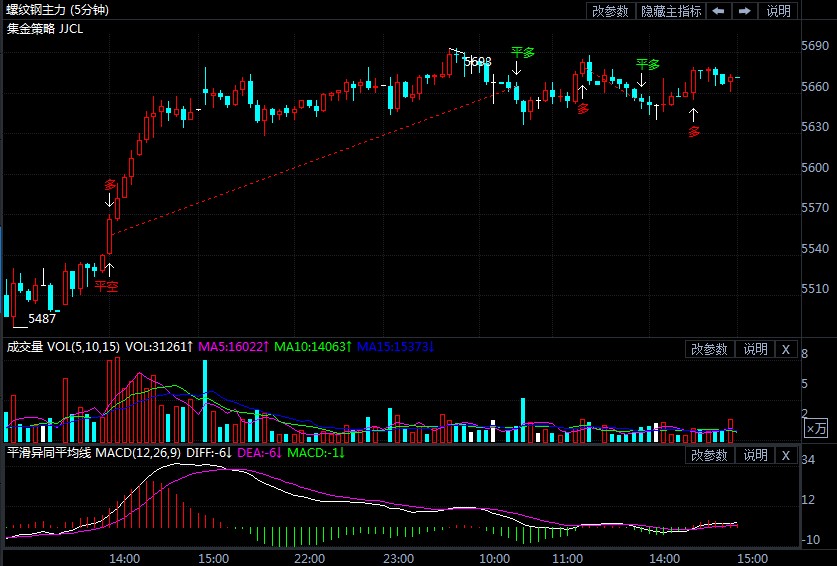The height and width of the screenshot is (566, 837).
Task: Click the right arrow to switch to next indicator
Action: click(745, 11)
